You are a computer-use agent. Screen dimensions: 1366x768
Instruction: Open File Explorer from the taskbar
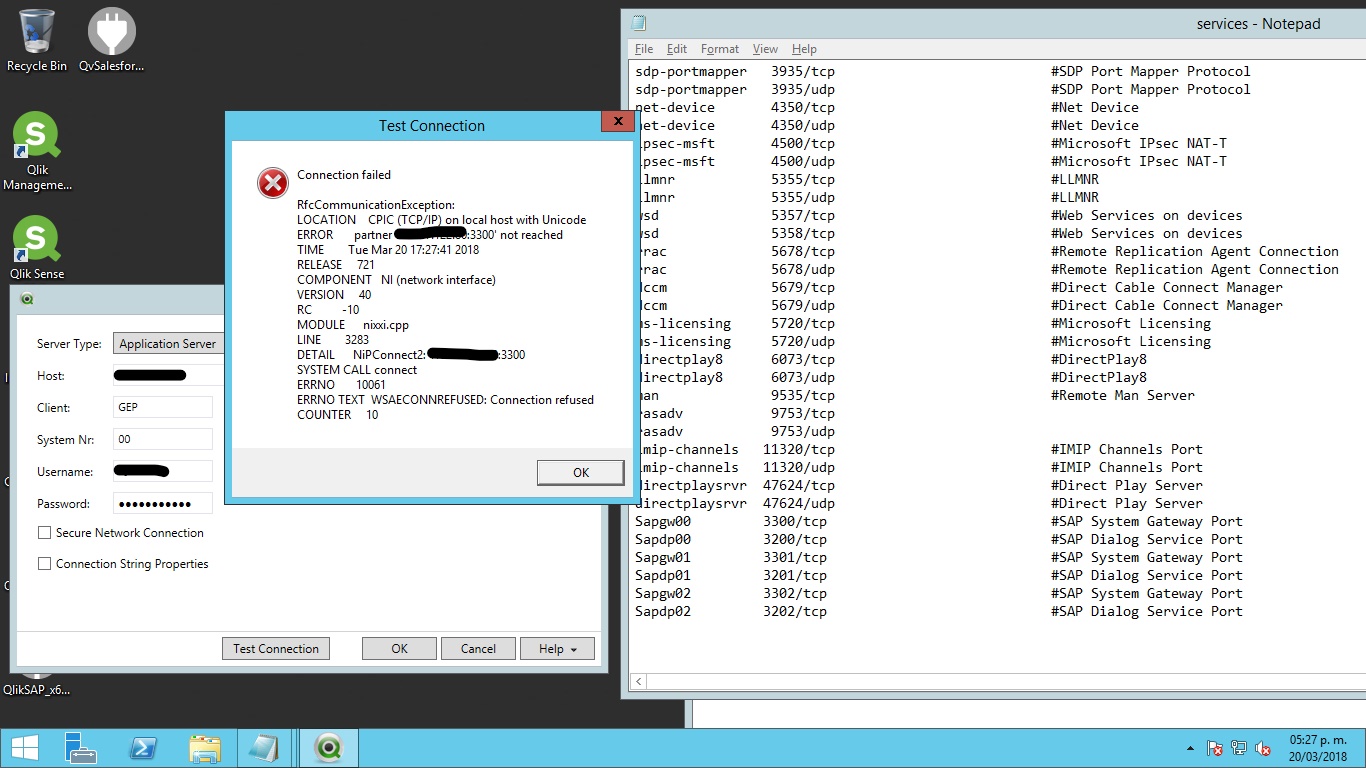[205, 748]
